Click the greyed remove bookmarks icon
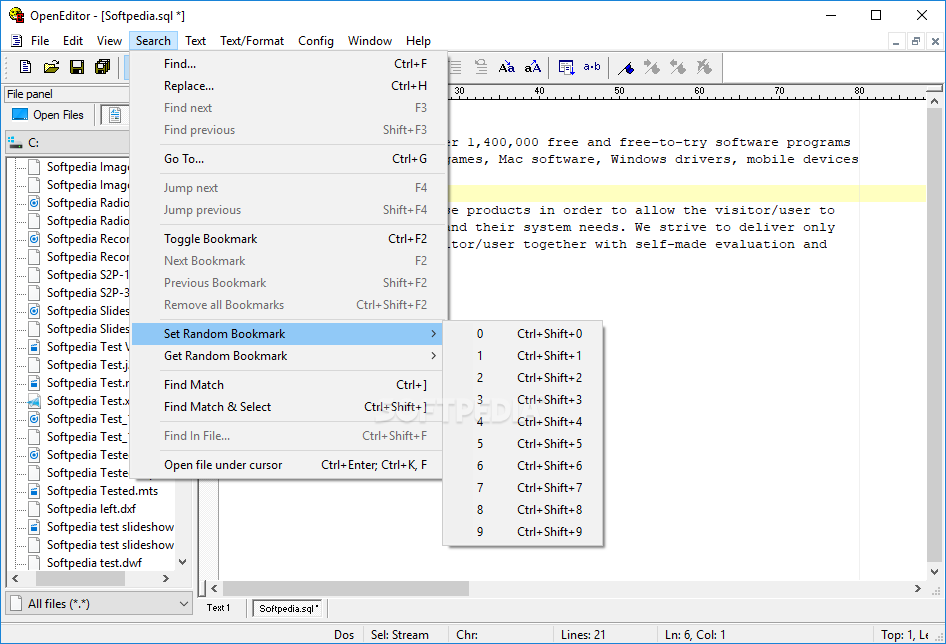Viewport: 946px width, 644px height. coord(703,67)
